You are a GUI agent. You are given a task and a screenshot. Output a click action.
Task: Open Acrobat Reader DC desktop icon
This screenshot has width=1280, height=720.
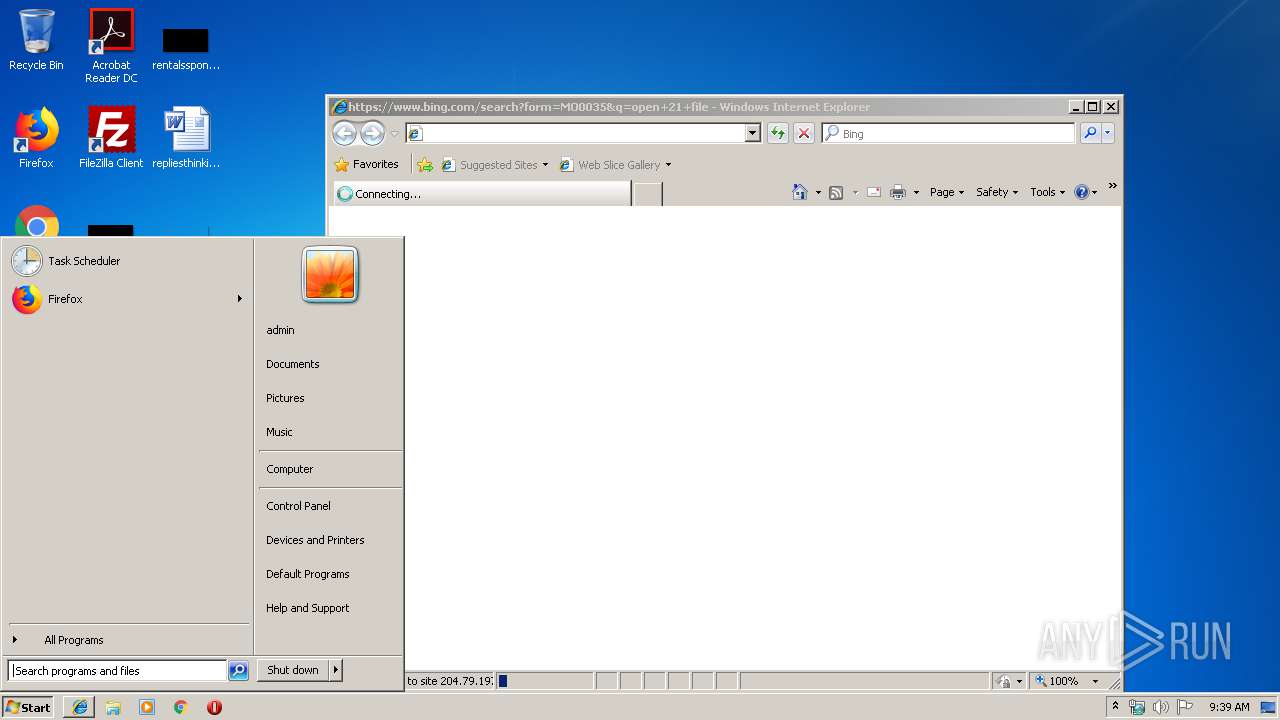(111, 46)
